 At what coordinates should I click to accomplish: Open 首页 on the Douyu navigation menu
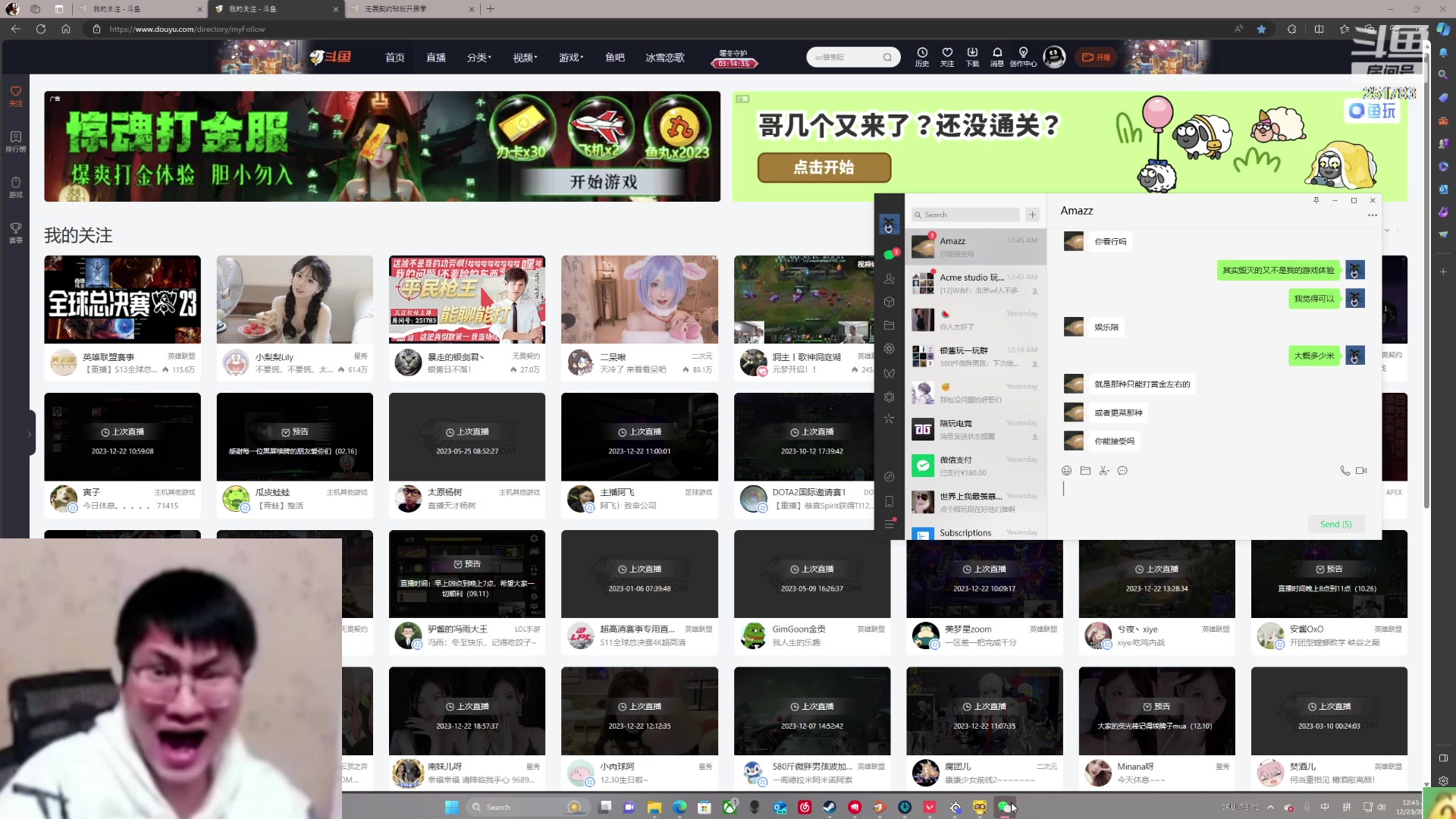394,57
